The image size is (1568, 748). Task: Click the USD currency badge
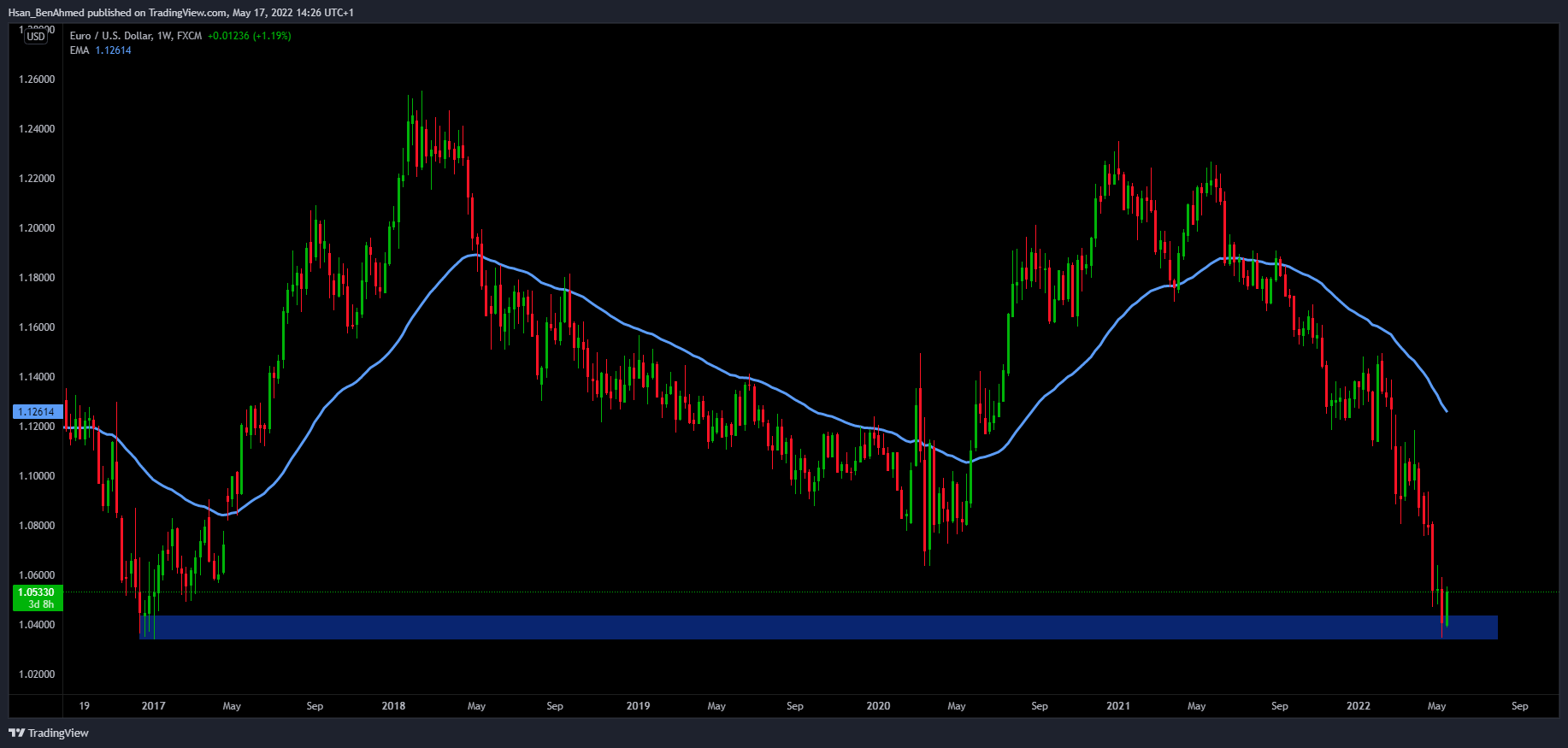point(36,37)
